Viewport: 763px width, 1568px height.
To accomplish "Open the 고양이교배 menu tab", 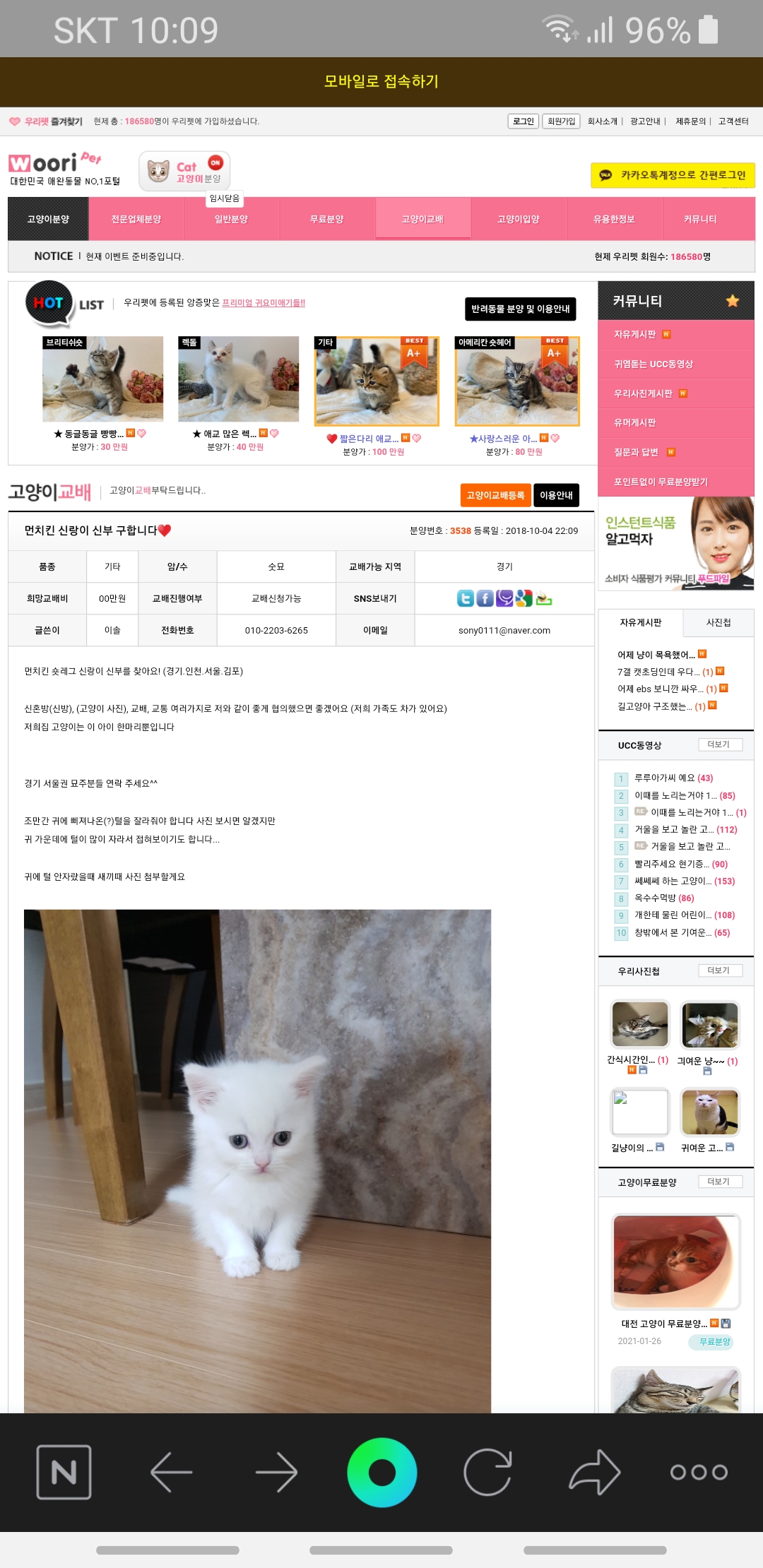I will [422, 219].
